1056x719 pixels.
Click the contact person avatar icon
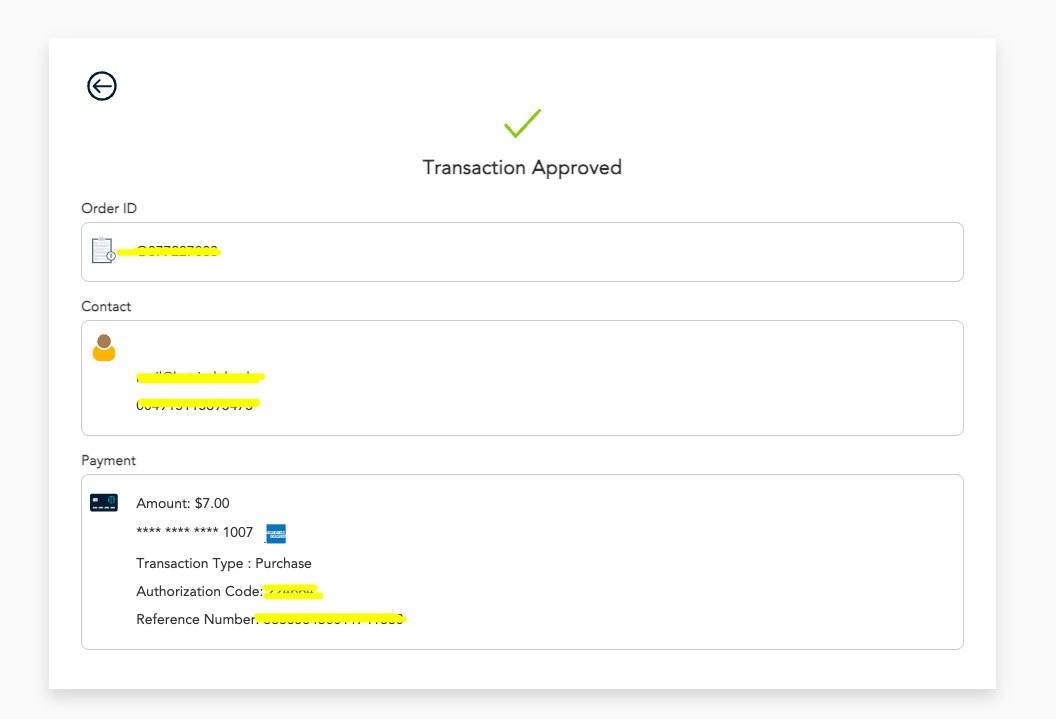pyautogui.click(x=104, y=347)
